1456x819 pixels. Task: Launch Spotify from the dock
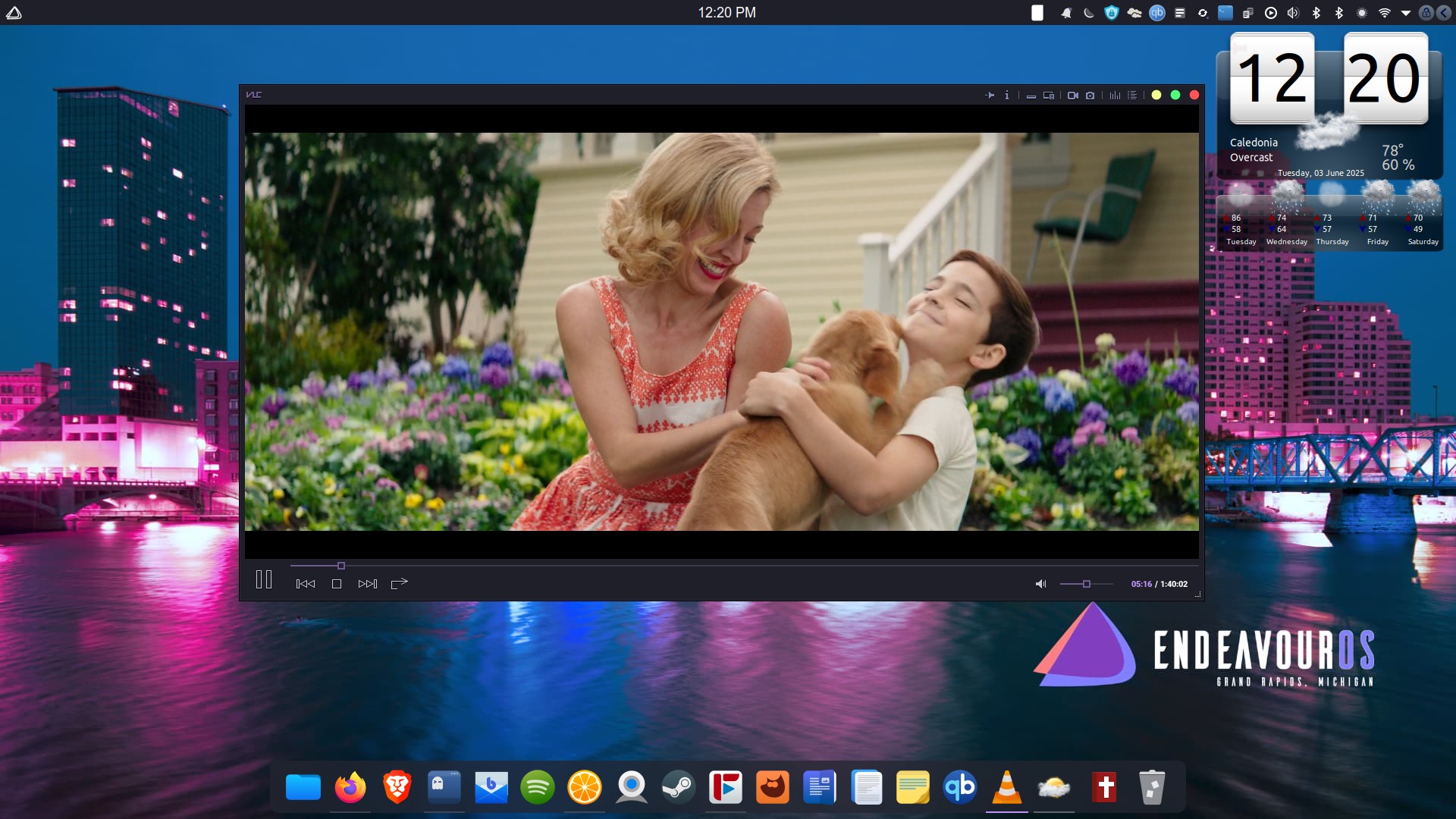(538, 787)
